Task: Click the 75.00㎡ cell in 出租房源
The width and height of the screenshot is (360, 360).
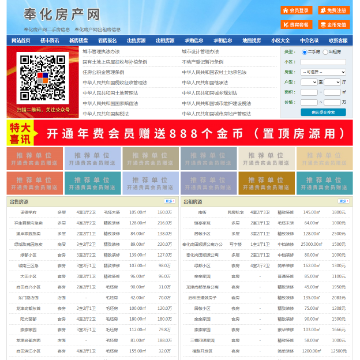Action: pos(311,308)
